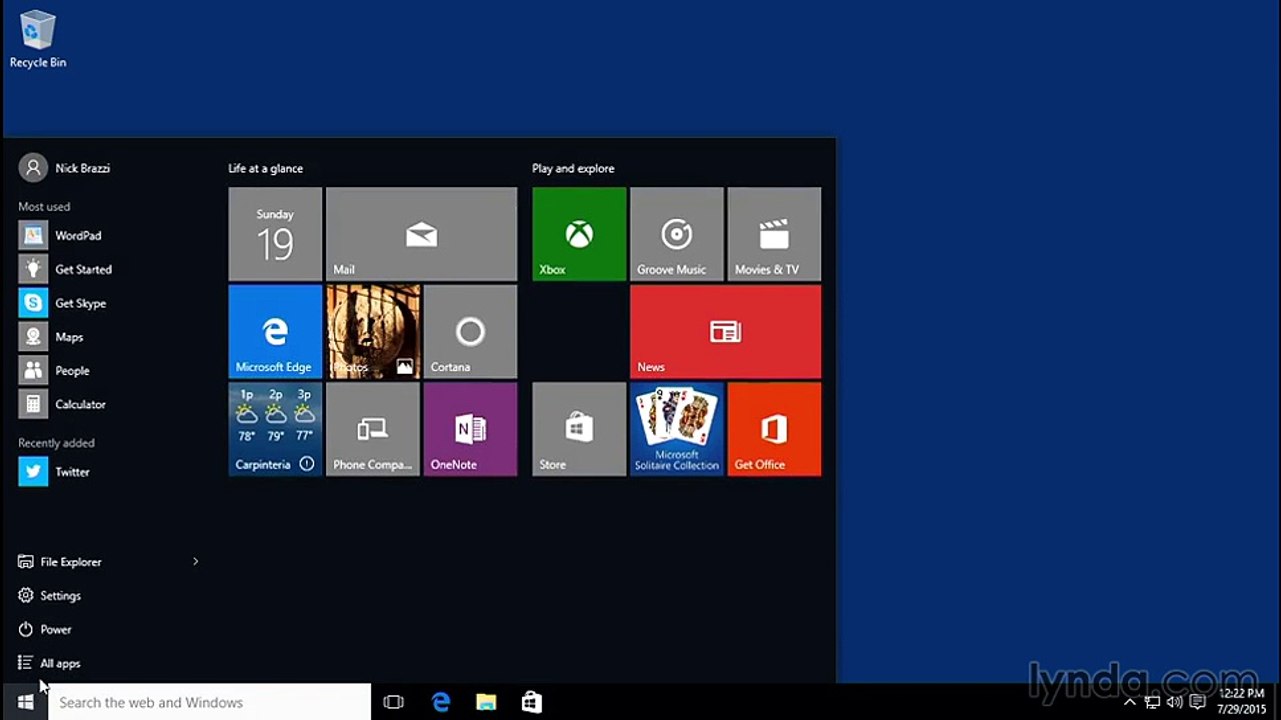Click the Recently added section label

[x=56, y=443]
